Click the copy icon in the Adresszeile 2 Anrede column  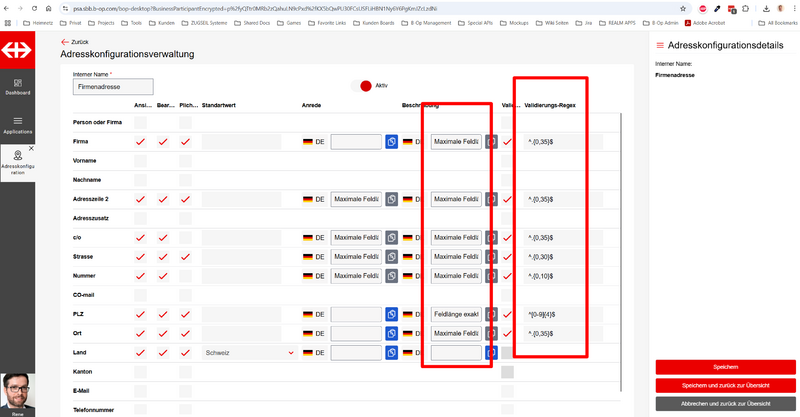(x=392, y=199)
